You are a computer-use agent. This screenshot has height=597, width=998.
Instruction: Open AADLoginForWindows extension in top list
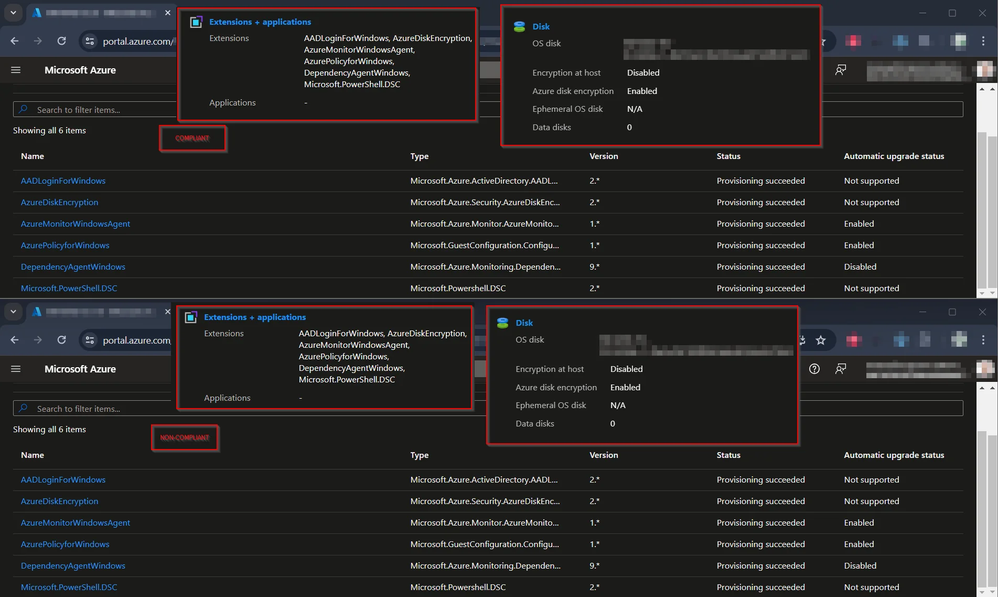click(63, 181)
